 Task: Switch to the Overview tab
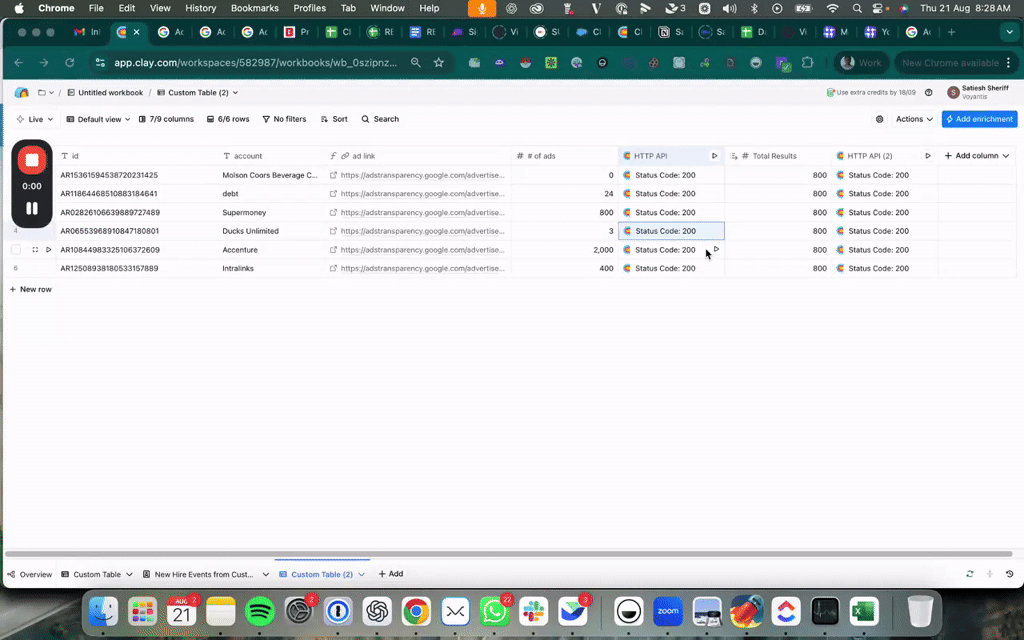[x=30, y=574]
